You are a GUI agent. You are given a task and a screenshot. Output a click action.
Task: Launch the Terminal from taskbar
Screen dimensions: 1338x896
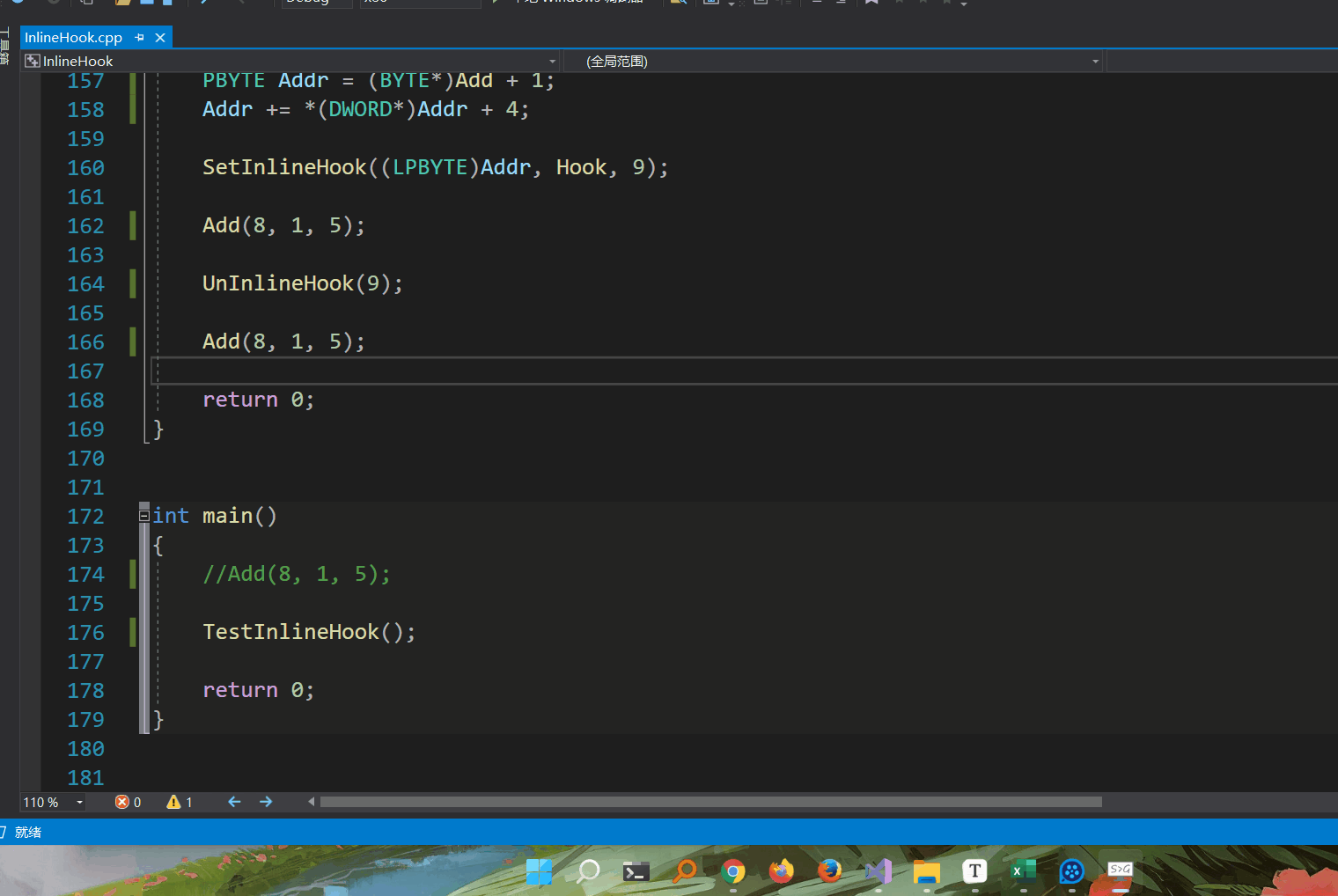[636, 871]
